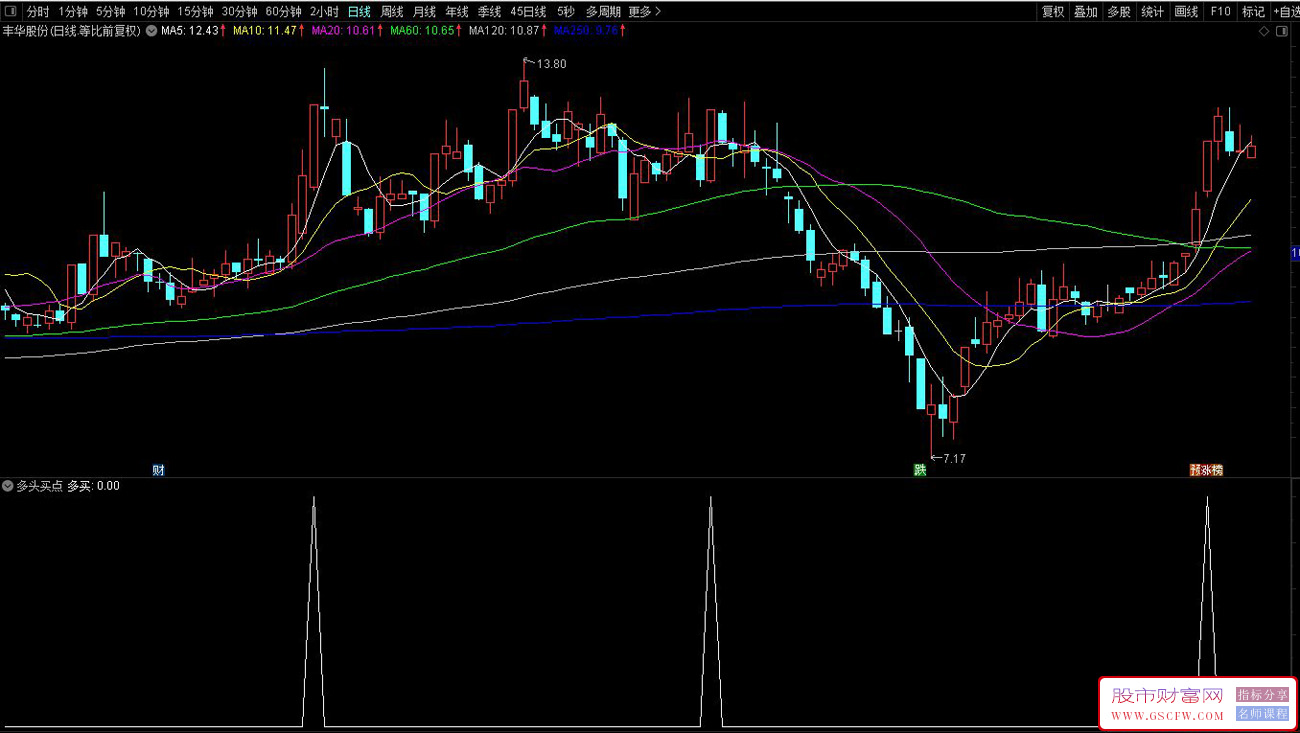The image size is (1300, 733).
Task: Click the 统计 statistics button
Action: (1153, 12)
